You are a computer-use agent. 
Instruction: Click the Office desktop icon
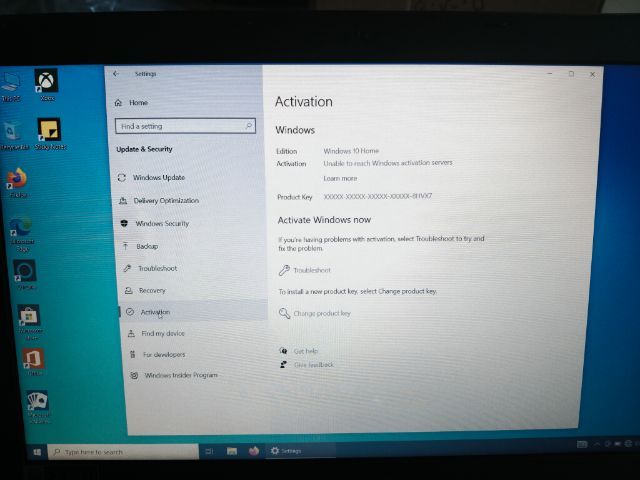(x=33, y=362)
